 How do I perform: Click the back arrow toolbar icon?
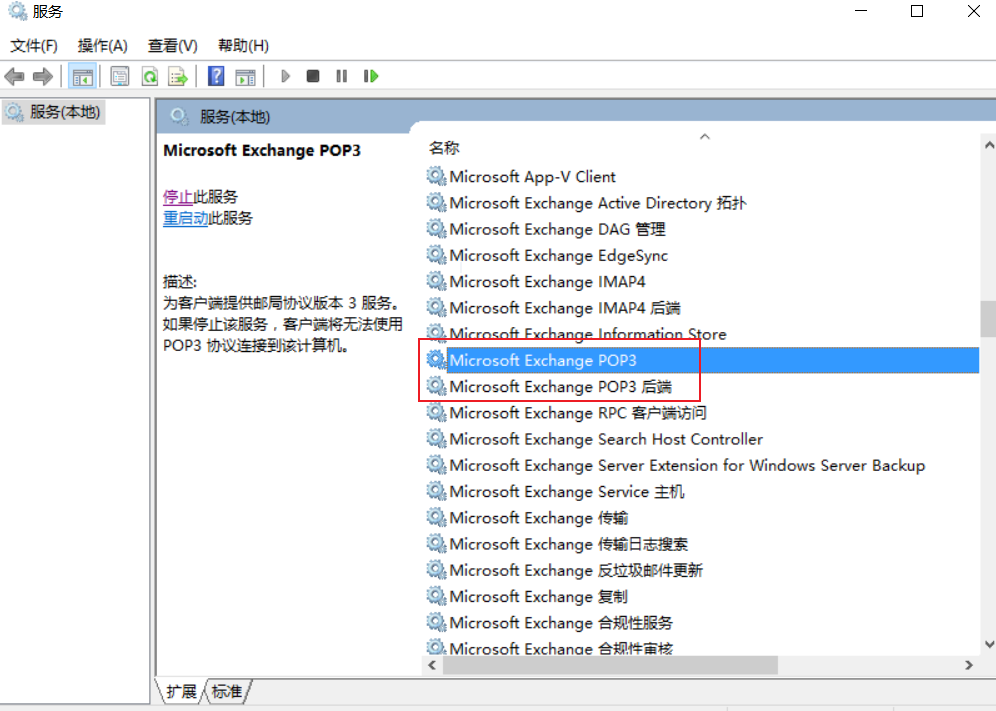[x=14, y=76]
